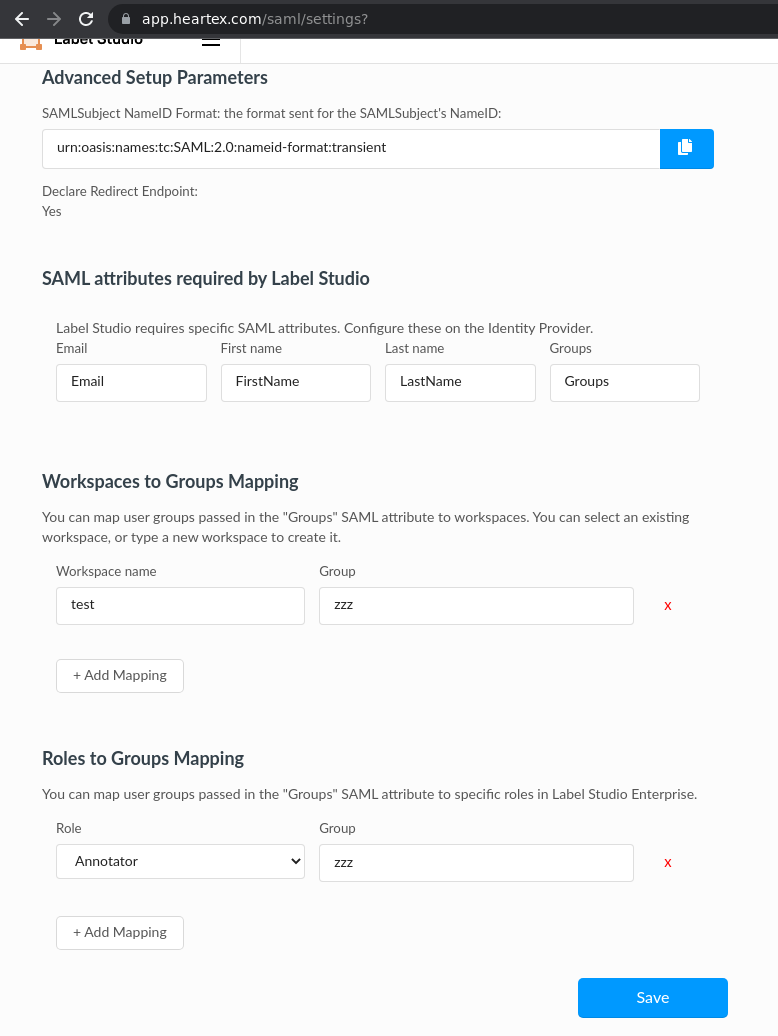Click Add Mapping under Roles to Groups
Viewport: 778px width, 1036px height.
click(x=120, y=932)
